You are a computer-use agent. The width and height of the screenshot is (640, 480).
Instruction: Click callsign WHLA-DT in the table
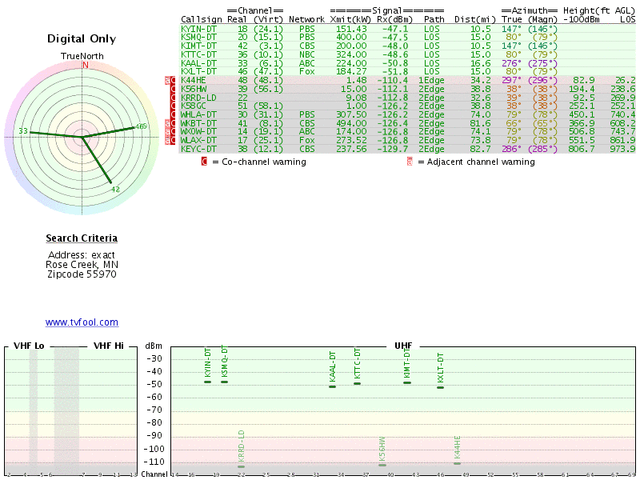[199, 115]
